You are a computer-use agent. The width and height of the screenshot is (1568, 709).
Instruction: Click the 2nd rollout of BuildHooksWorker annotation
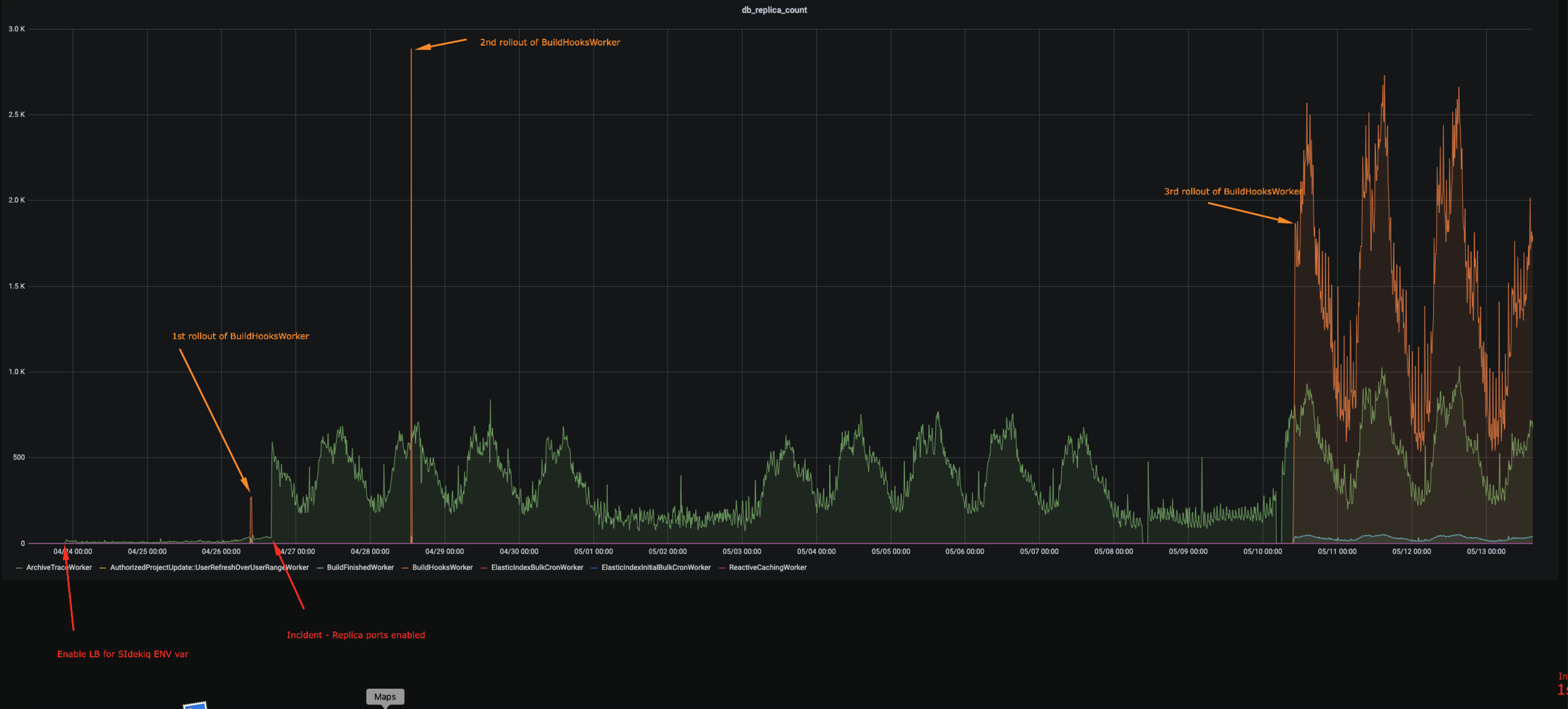pyautogui.click(x=549, y=43)
